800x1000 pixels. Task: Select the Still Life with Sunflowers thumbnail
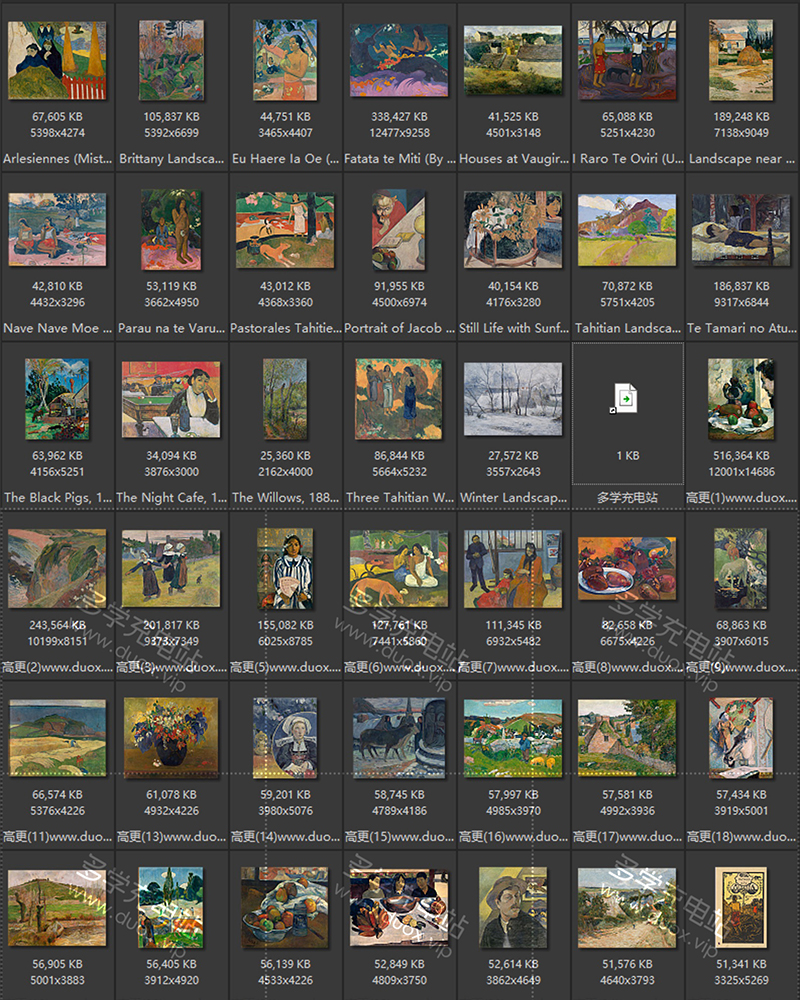click(x=513, y=228)
